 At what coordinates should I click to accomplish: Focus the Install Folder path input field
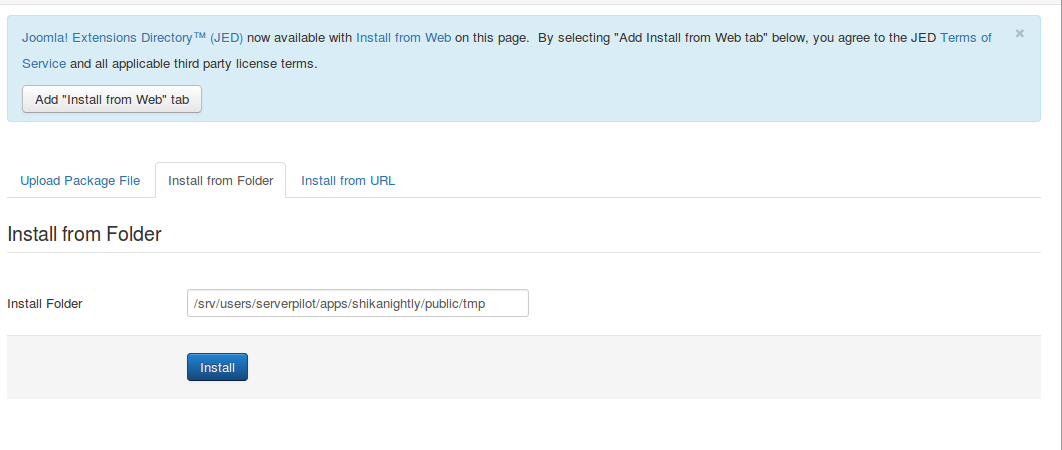357,303
